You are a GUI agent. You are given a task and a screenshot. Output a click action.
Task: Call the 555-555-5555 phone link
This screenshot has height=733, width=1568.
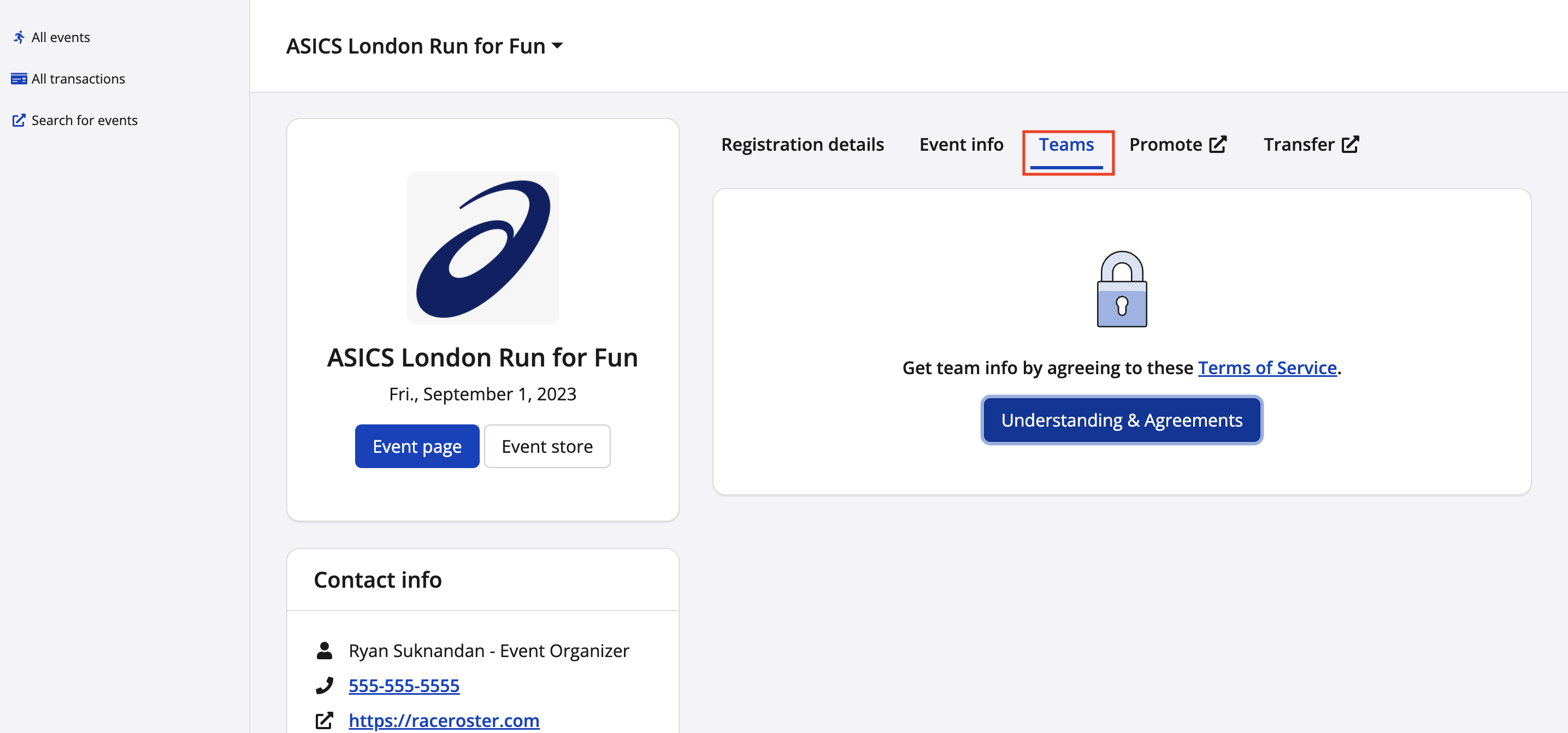[404, 685]
